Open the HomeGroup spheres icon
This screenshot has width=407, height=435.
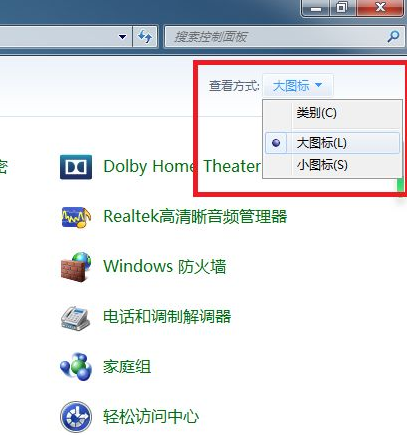(76, 367)
